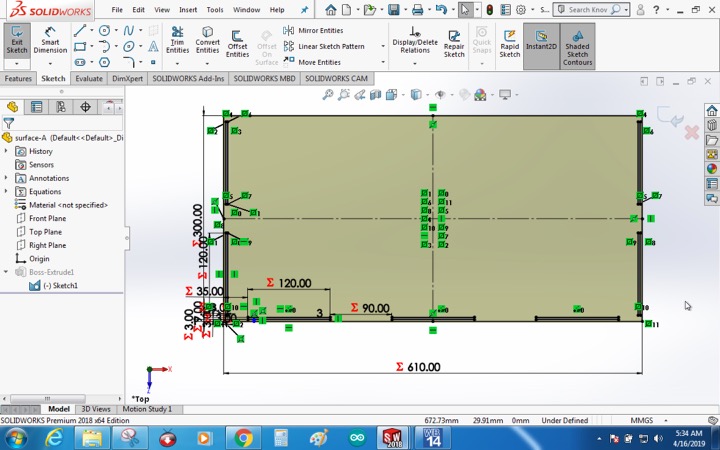Viewport: 720px width, 450px height.
Task: Click Trim Entities tool
Action: (x=177, y=40)
